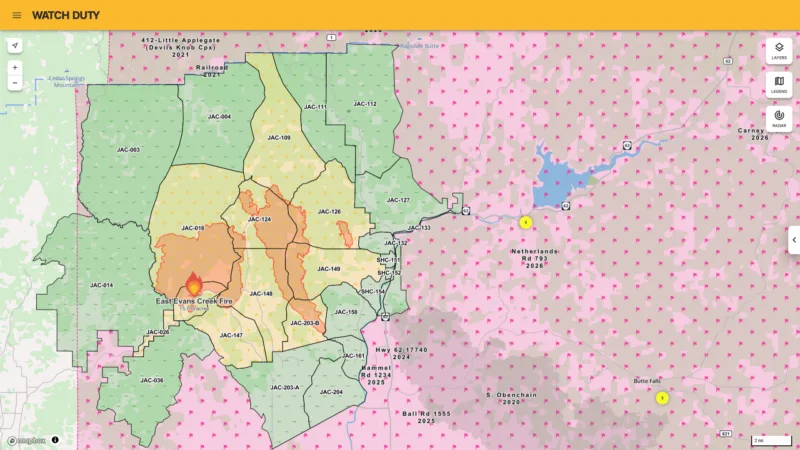Click the Butte Falls town label
The height and width of the screenshot is (450, 800).
point(647,381)
